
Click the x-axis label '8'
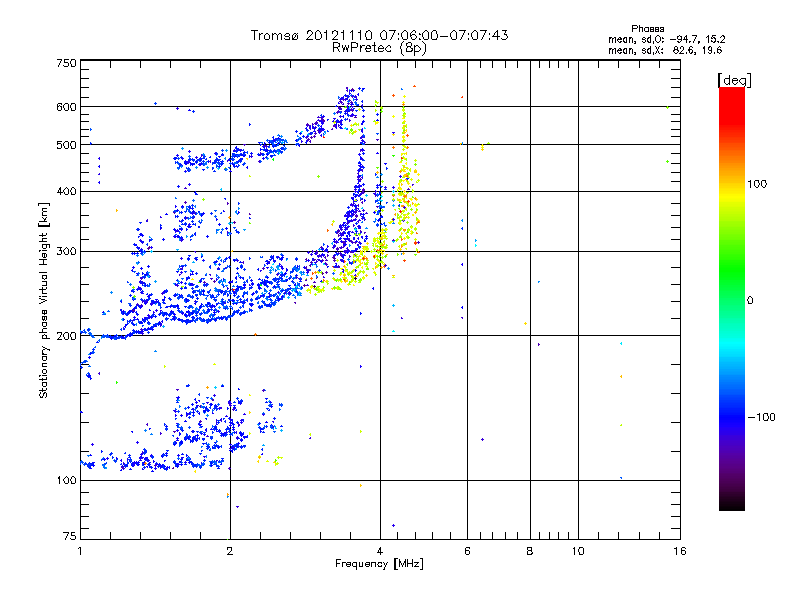coord(530,551)
